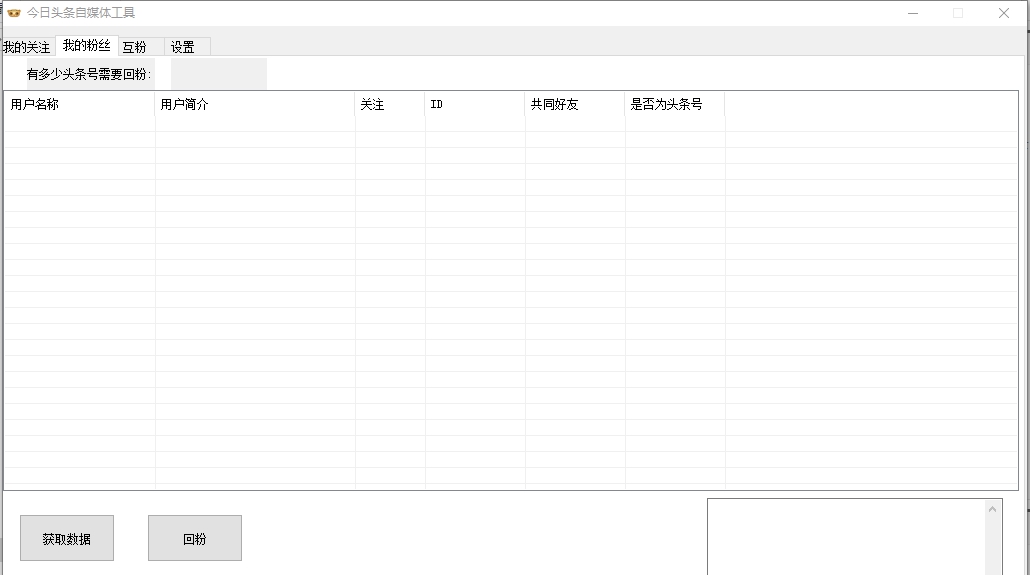
Task: Open the 互粉 tab
Action: (141, 47)
